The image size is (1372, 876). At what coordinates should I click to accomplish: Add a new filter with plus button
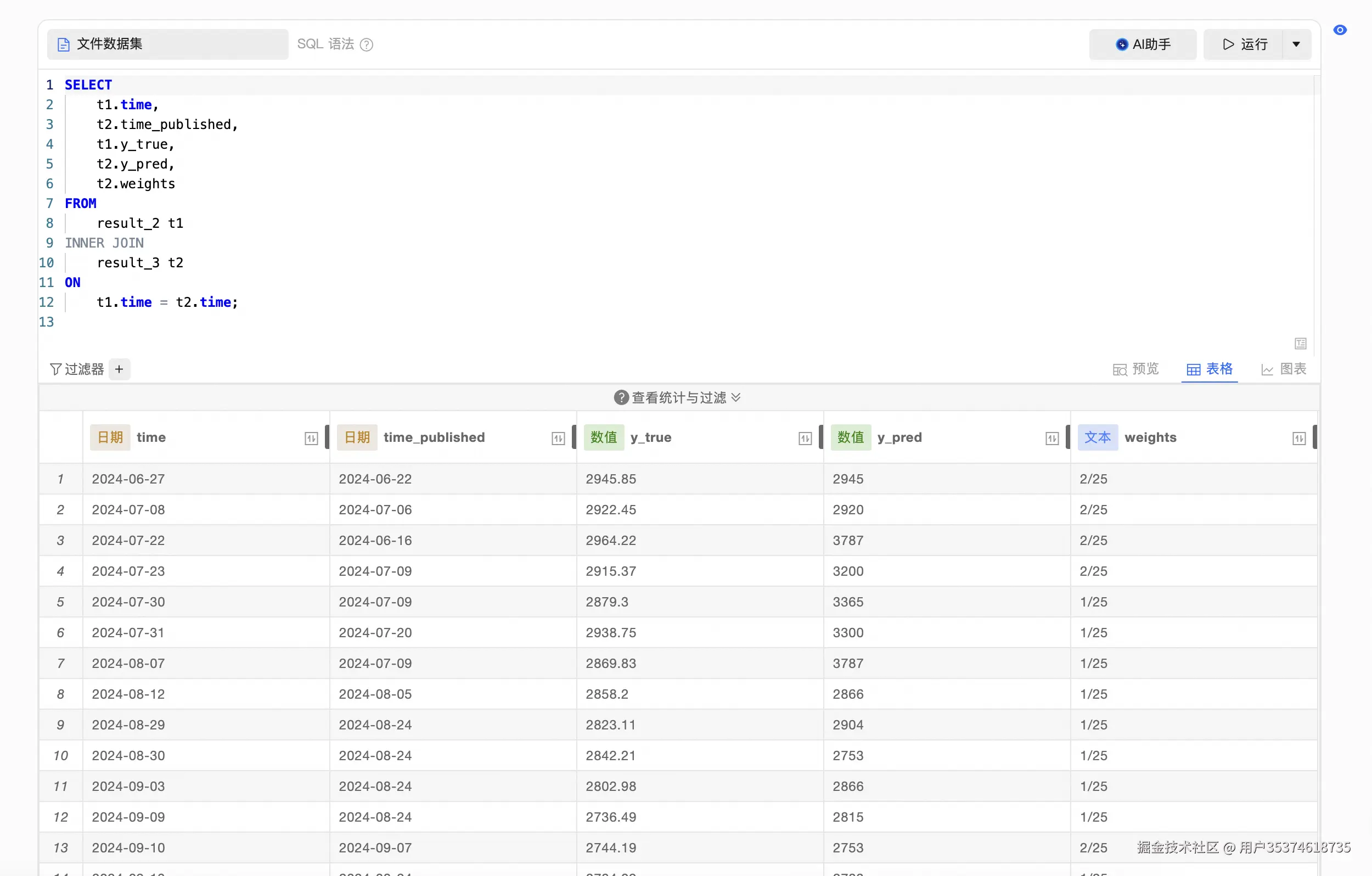point(119,369)
